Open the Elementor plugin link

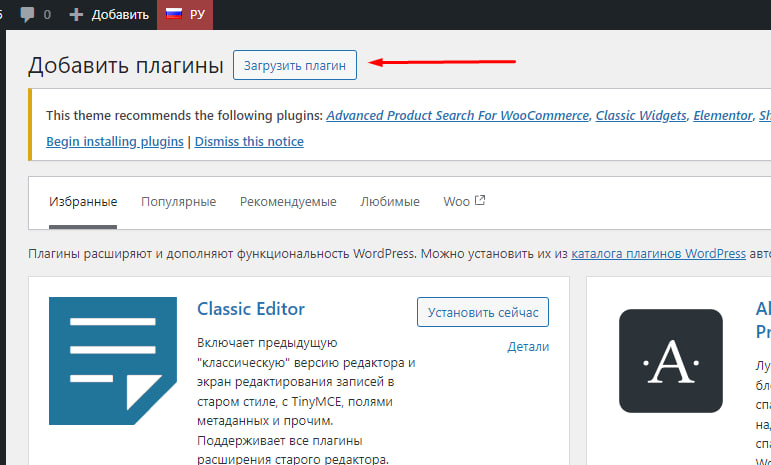point(723,116)
